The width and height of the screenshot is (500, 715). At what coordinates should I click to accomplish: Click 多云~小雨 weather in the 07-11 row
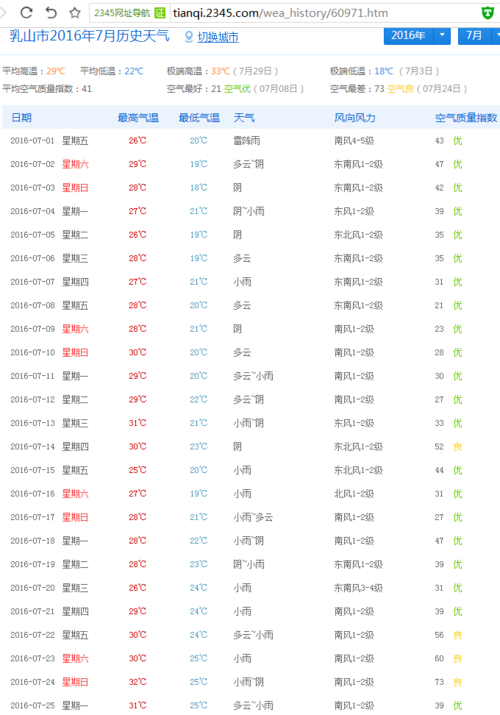point(253,376)
